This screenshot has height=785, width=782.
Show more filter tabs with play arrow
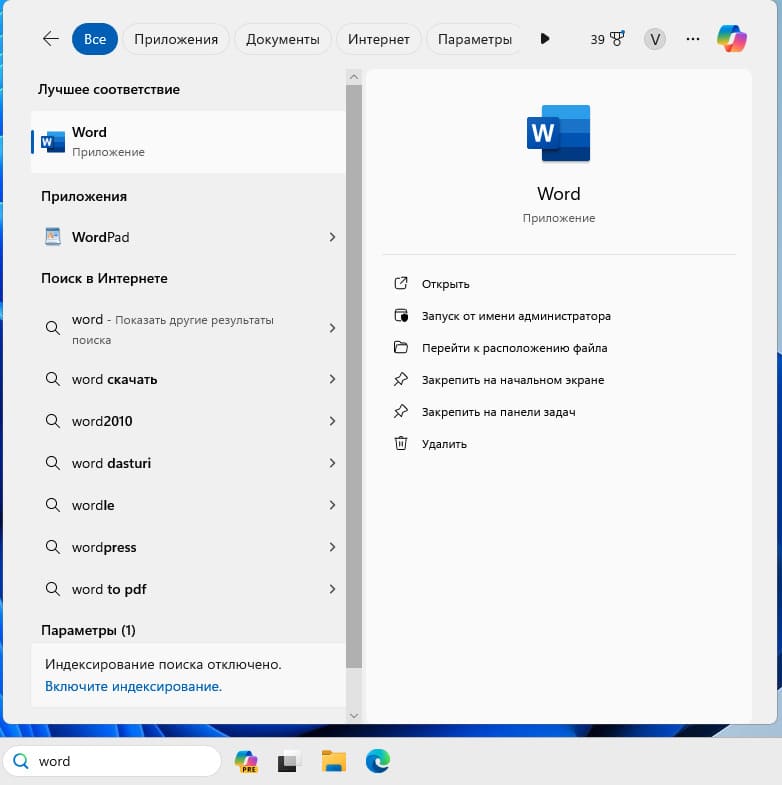[545, 39]
